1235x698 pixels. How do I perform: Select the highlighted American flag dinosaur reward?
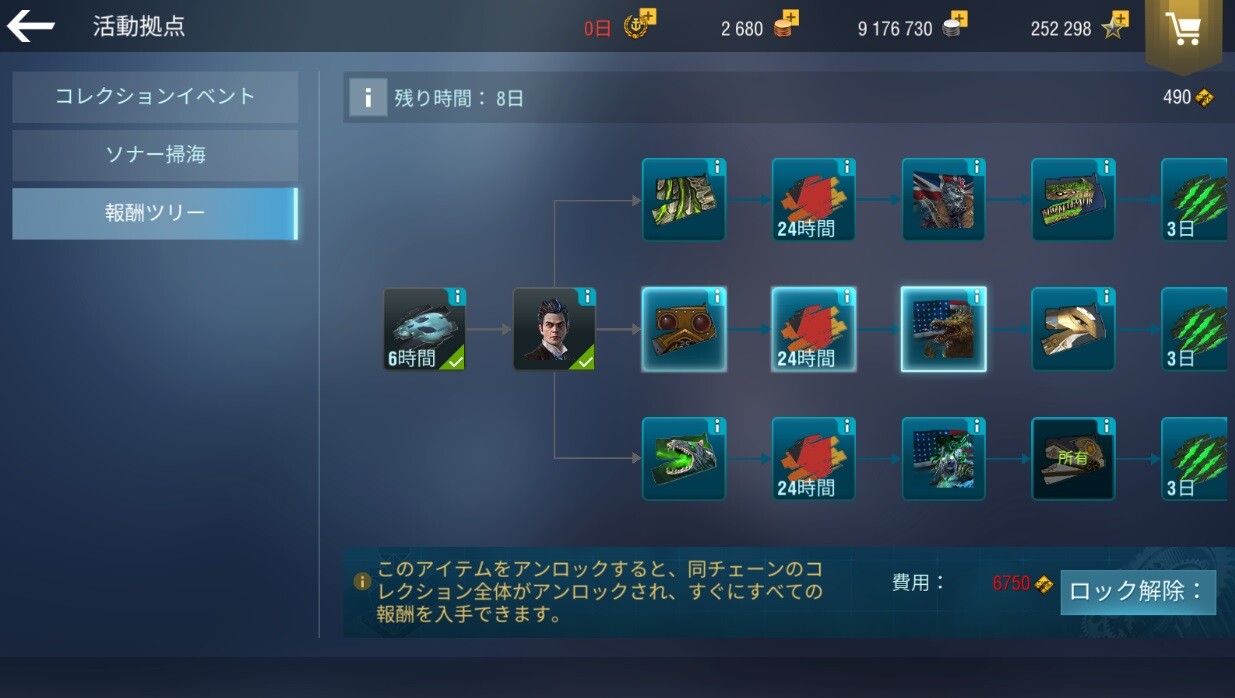point(944,330)
